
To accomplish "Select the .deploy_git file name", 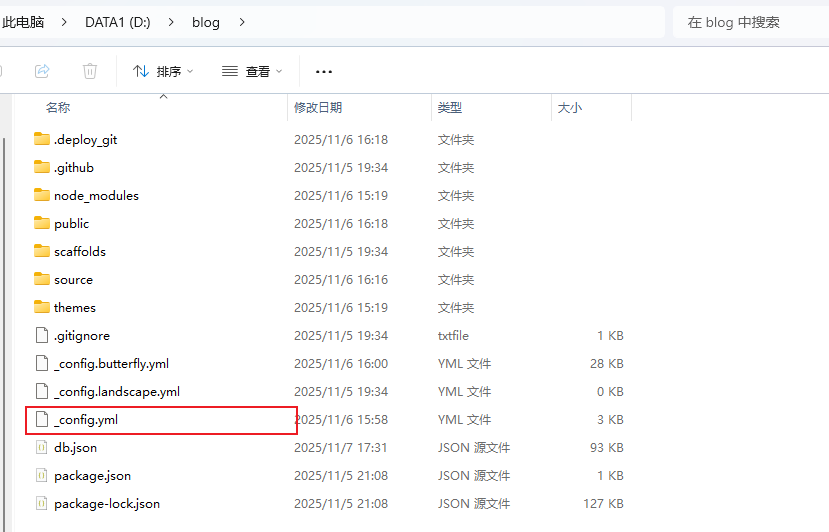I will (x=85, y=140).
